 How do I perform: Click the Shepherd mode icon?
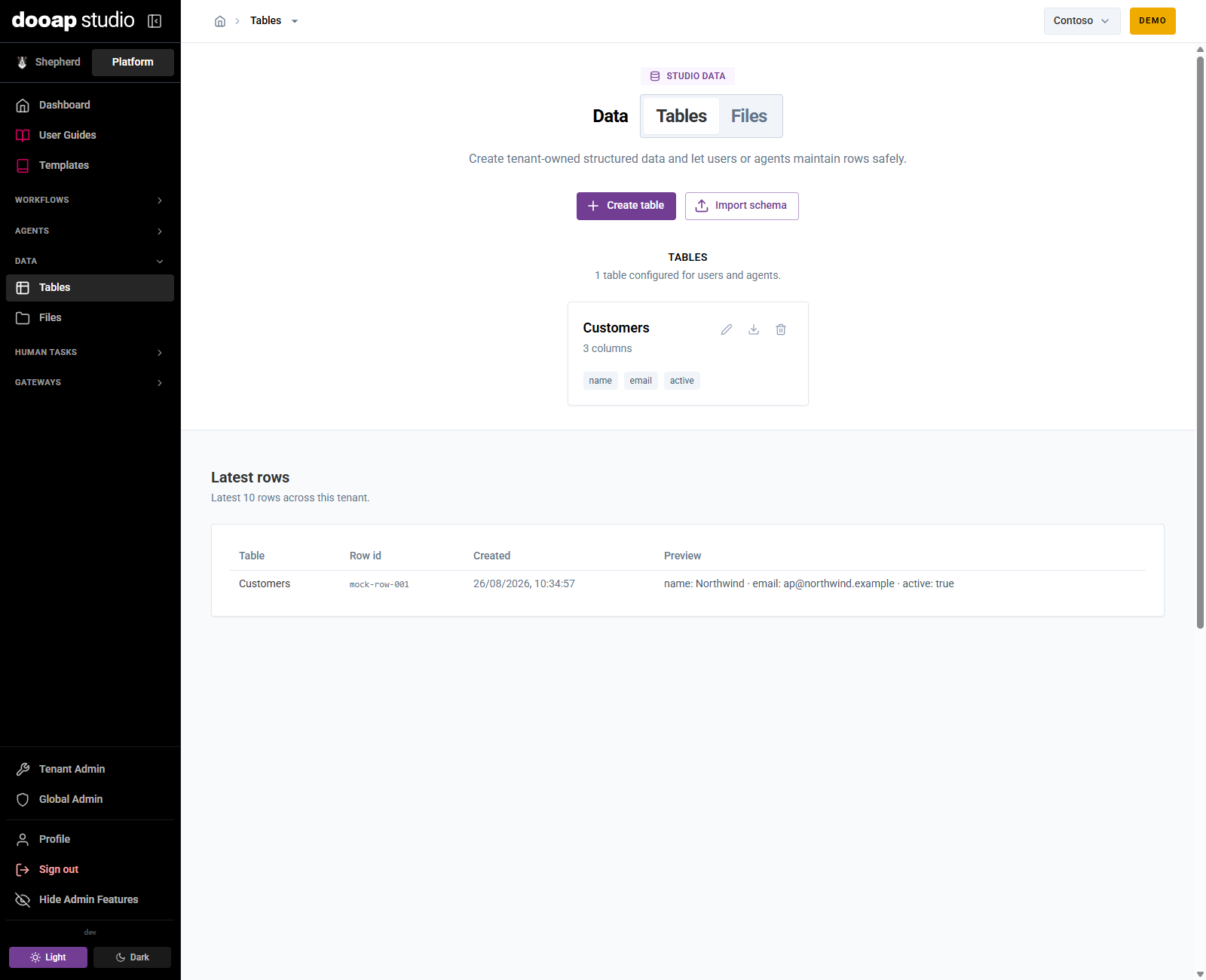pos(23,63)
